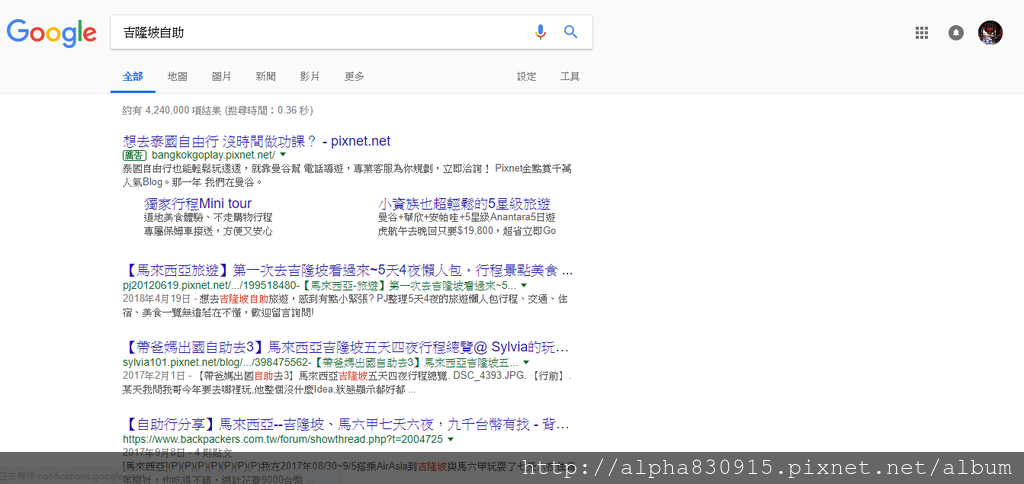Click the date text 2018年4月19日
Viewport: 1024px width, 484px height.
click(x=154, y=298)
